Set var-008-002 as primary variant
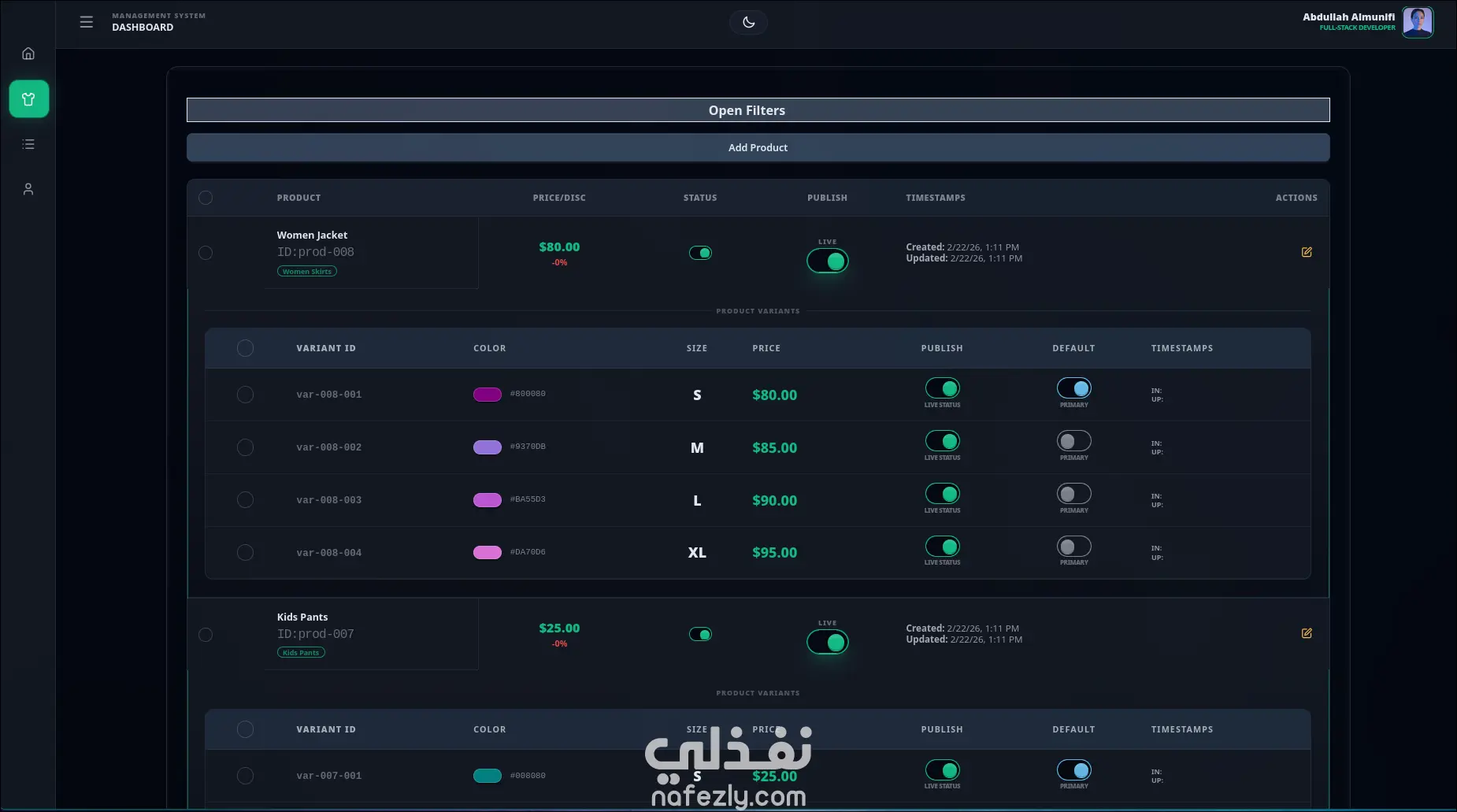Image resolution: width=1457 pixels, height=812 pixels. (x=1073, y=441)
